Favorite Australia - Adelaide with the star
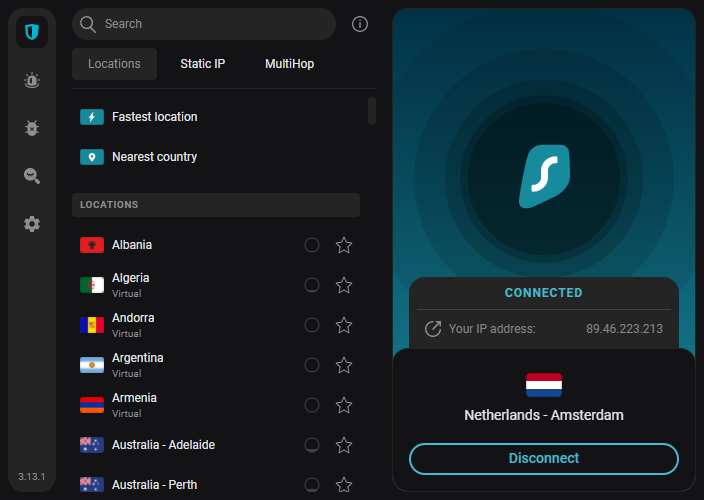This screenshot has height=500, width=704. click(344, 445)
